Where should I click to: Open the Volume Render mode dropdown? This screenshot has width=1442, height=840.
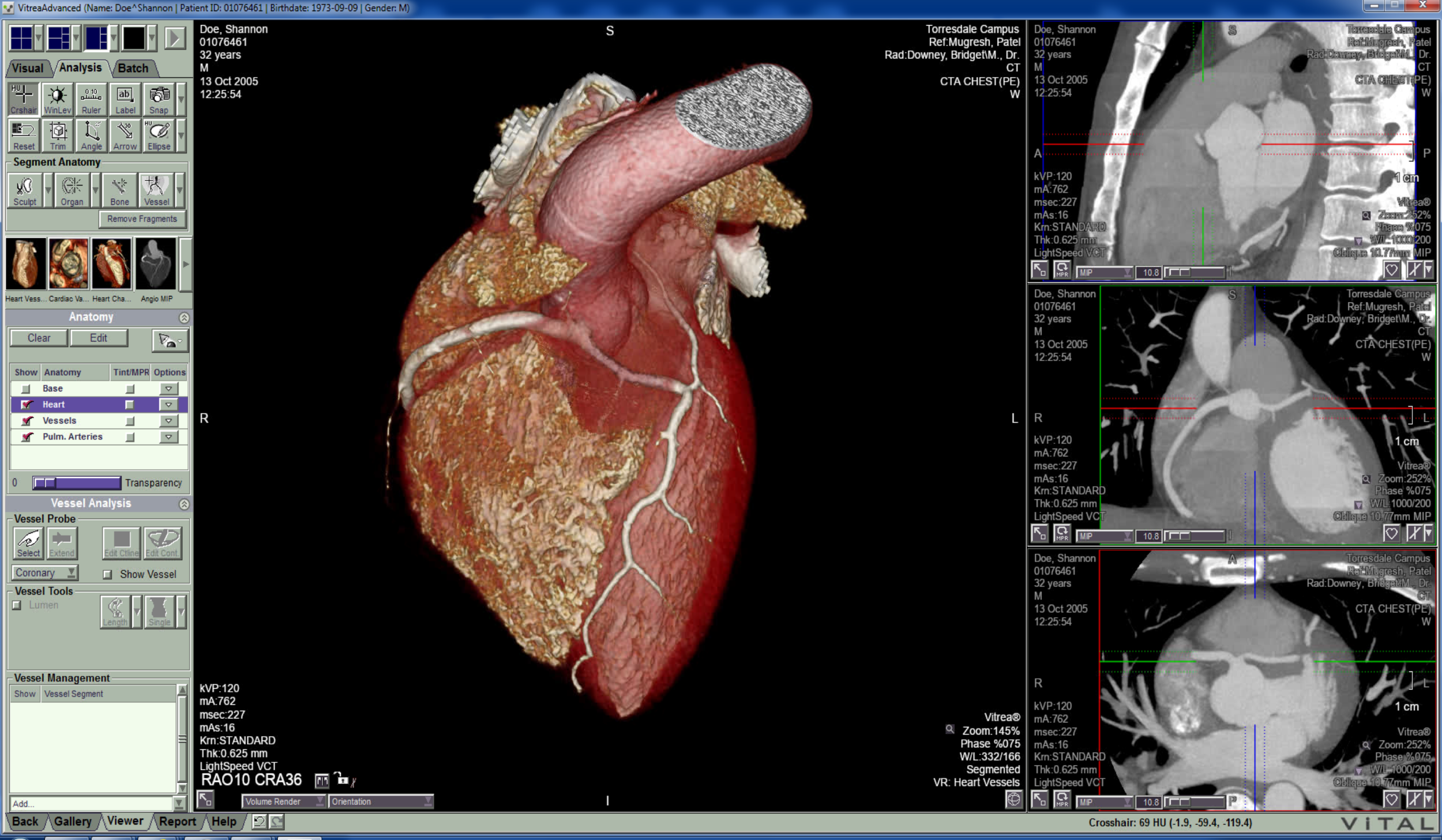tap(283, 801)
